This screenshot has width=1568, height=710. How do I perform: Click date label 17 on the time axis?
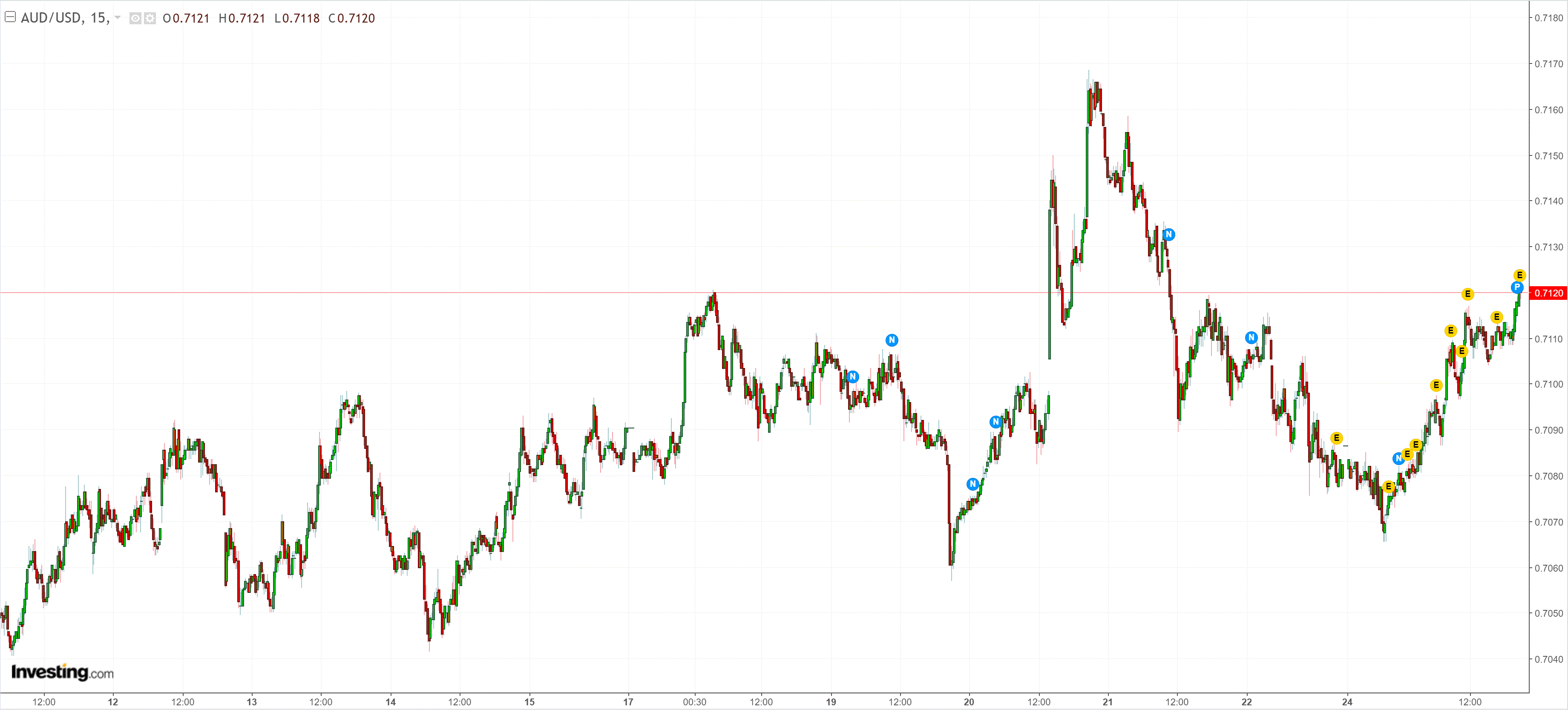pos(628,701)
